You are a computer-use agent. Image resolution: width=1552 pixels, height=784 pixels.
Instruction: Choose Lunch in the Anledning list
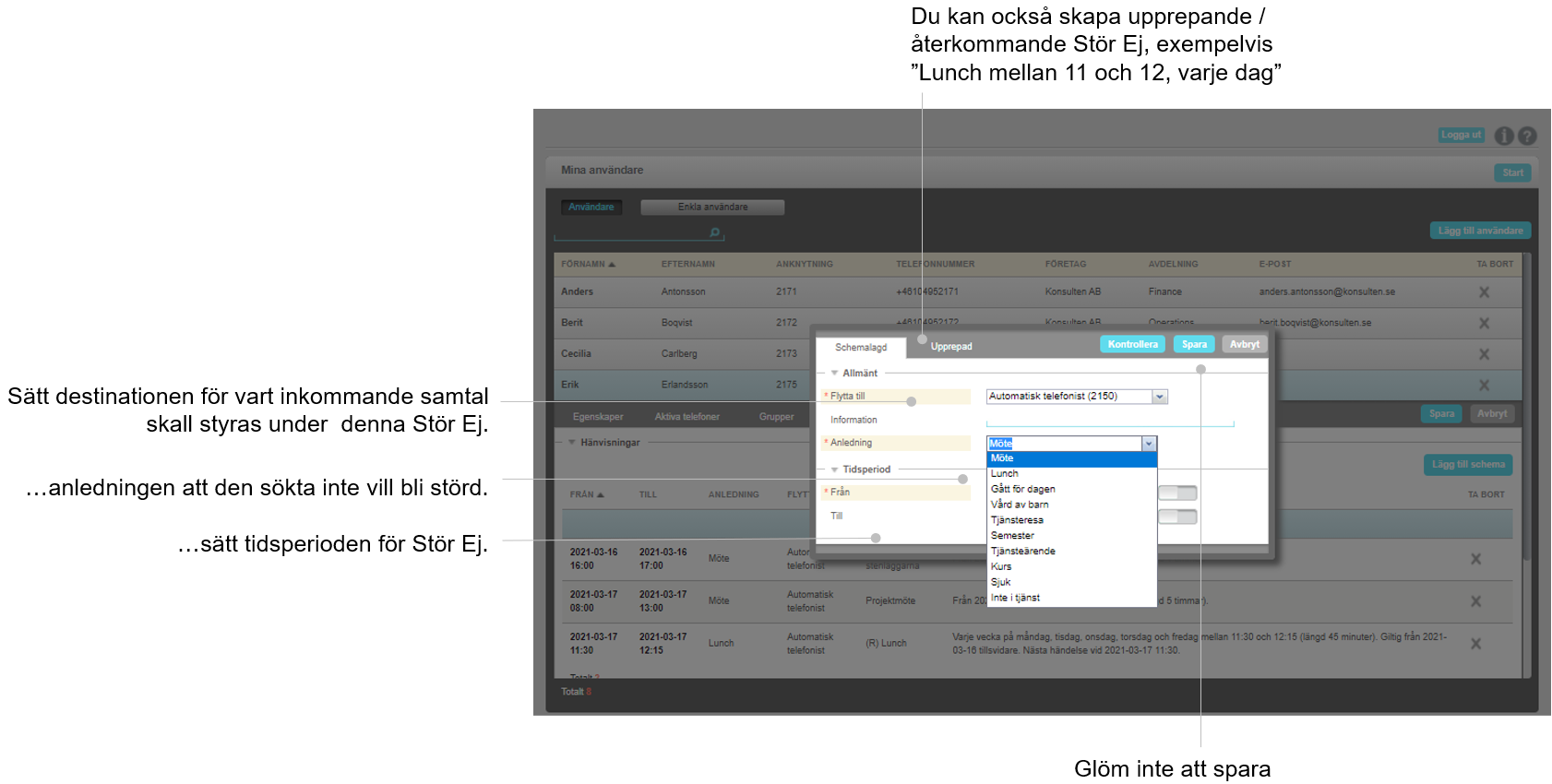coord(1071,474)
